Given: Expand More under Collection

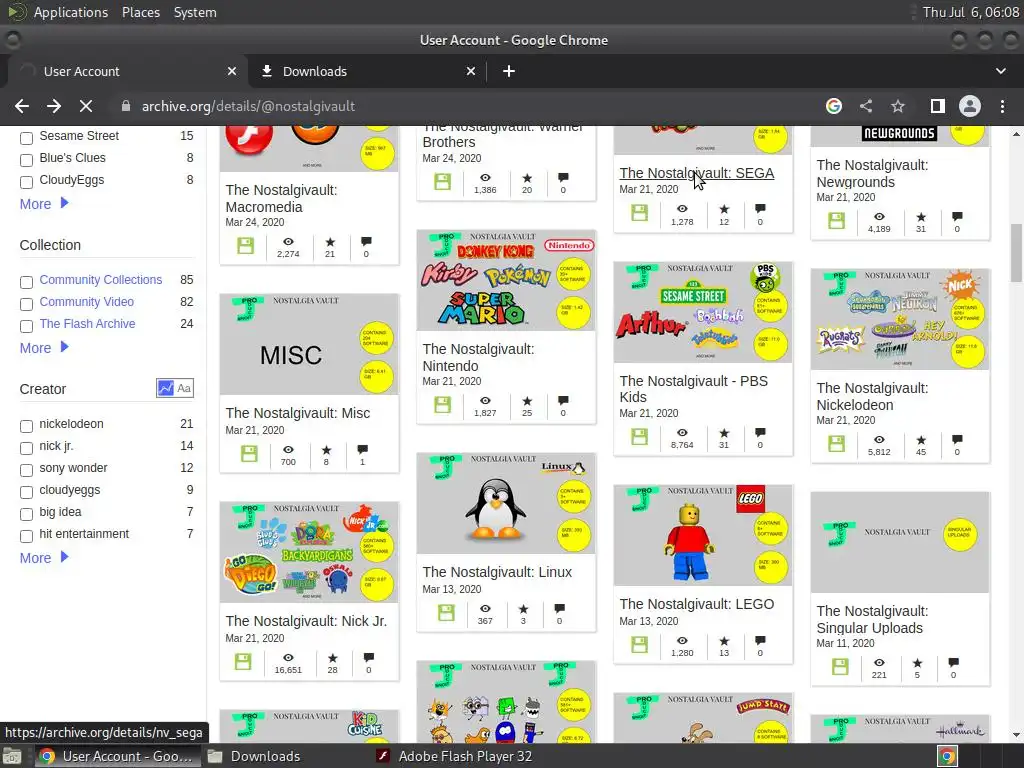Looking at the screenshot, I should pos(44,348).
